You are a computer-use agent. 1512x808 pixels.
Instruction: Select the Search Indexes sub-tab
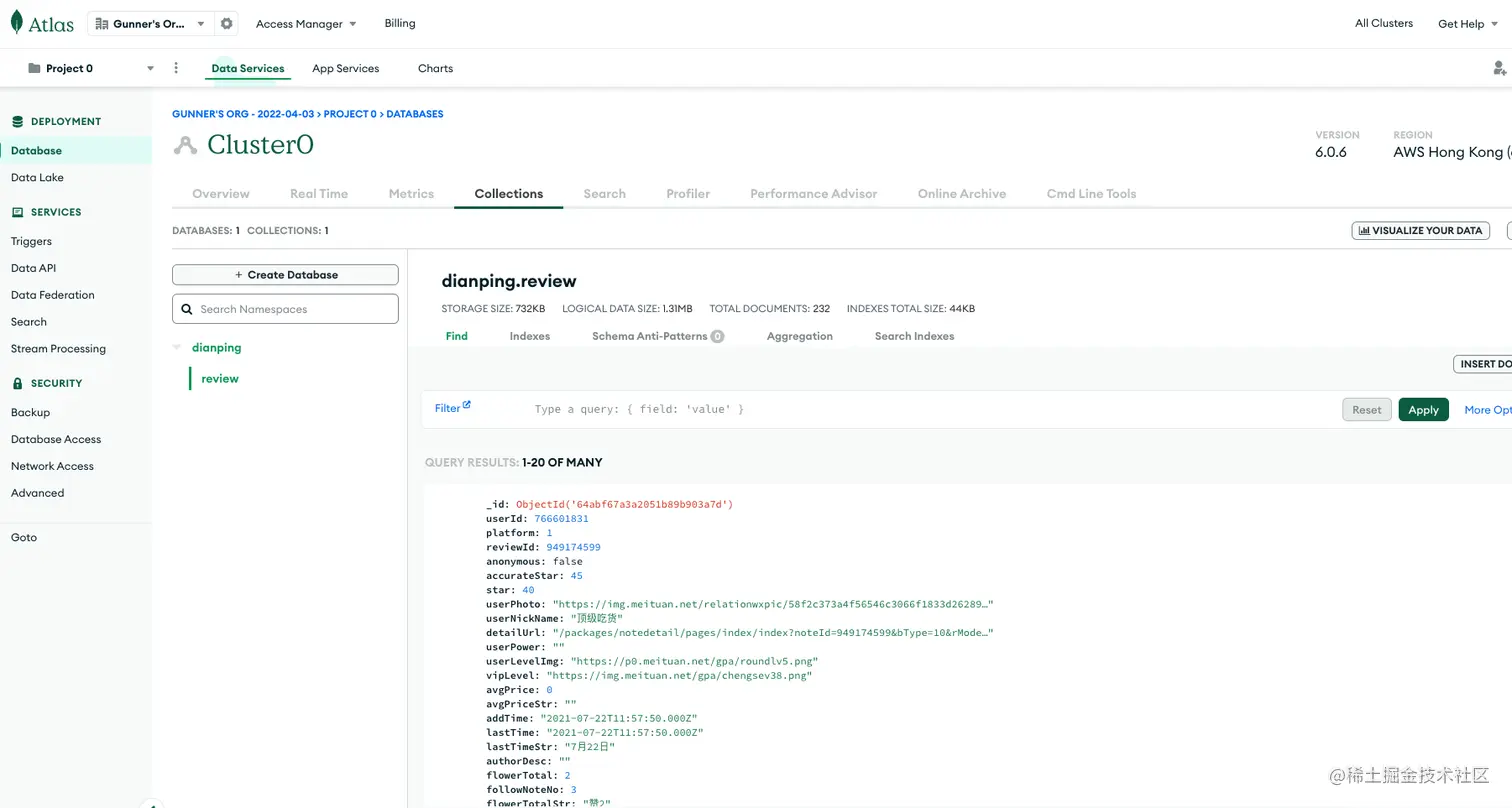click(x=914, y=336)
